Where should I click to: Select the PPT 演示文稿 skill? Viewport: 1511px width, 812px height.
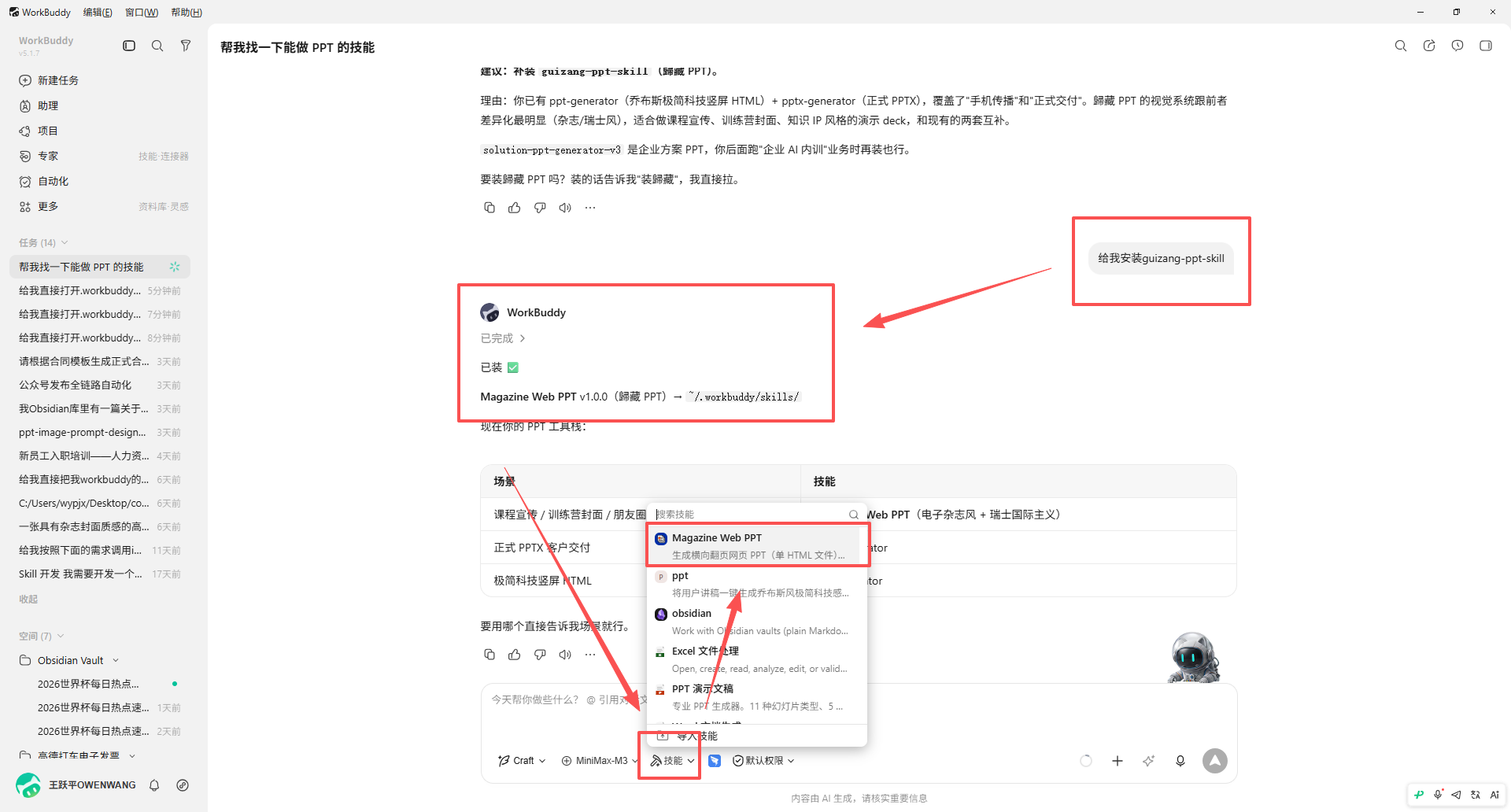pyautogui.click(x=757, y=697)
